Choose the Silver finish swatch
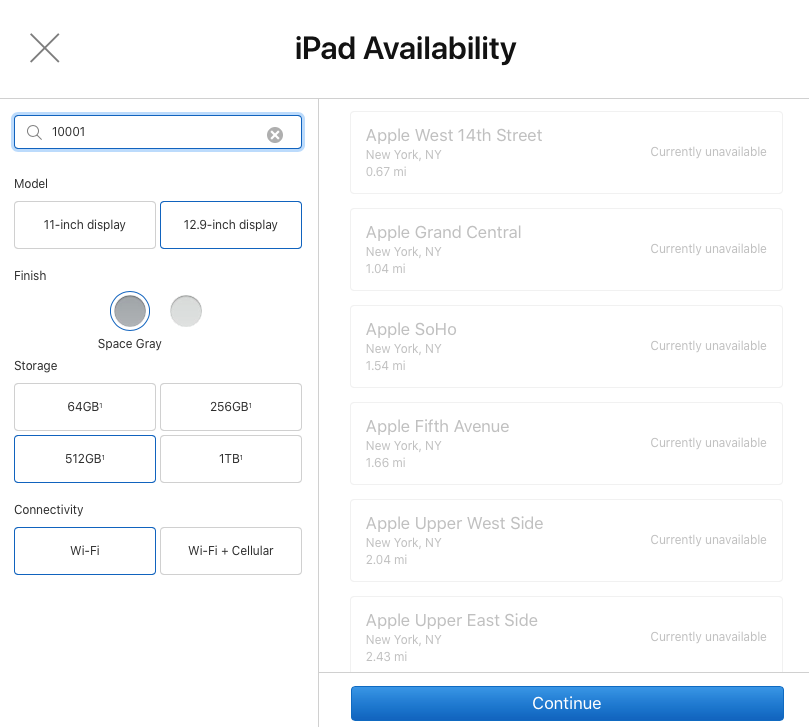The image size is (809, 727). coord(186,312)
